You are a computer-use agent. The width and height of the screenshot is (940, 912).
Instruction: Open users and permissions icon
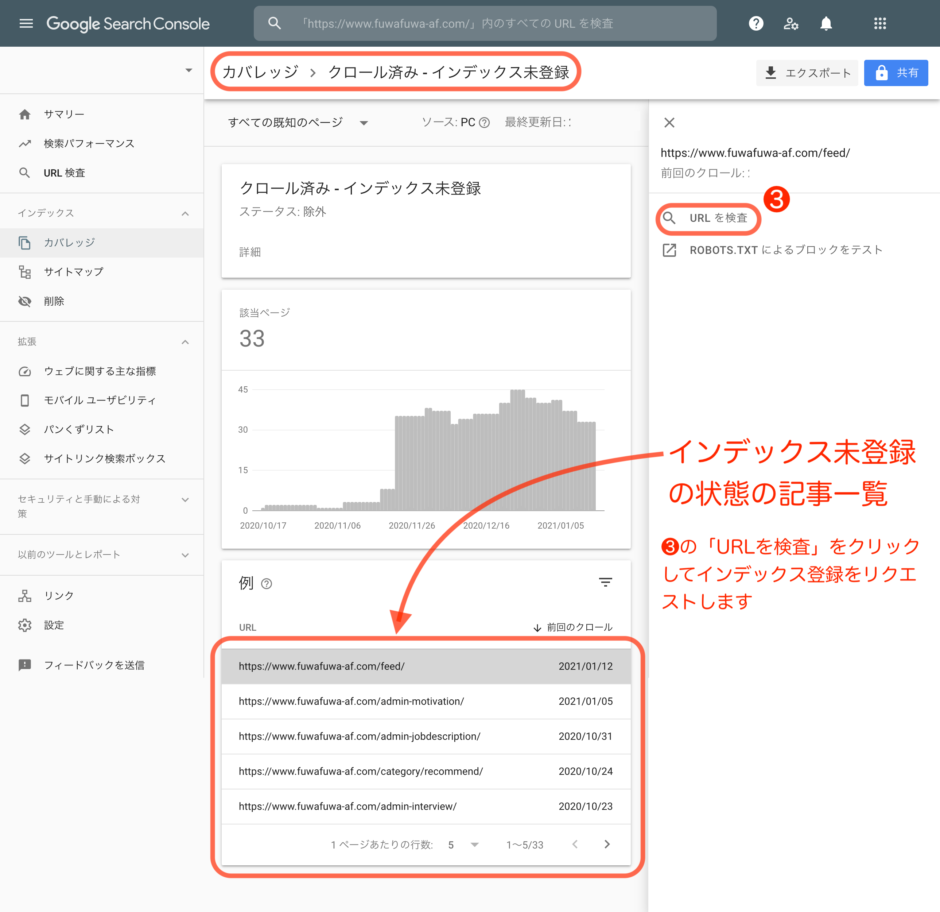pos(791,23)
